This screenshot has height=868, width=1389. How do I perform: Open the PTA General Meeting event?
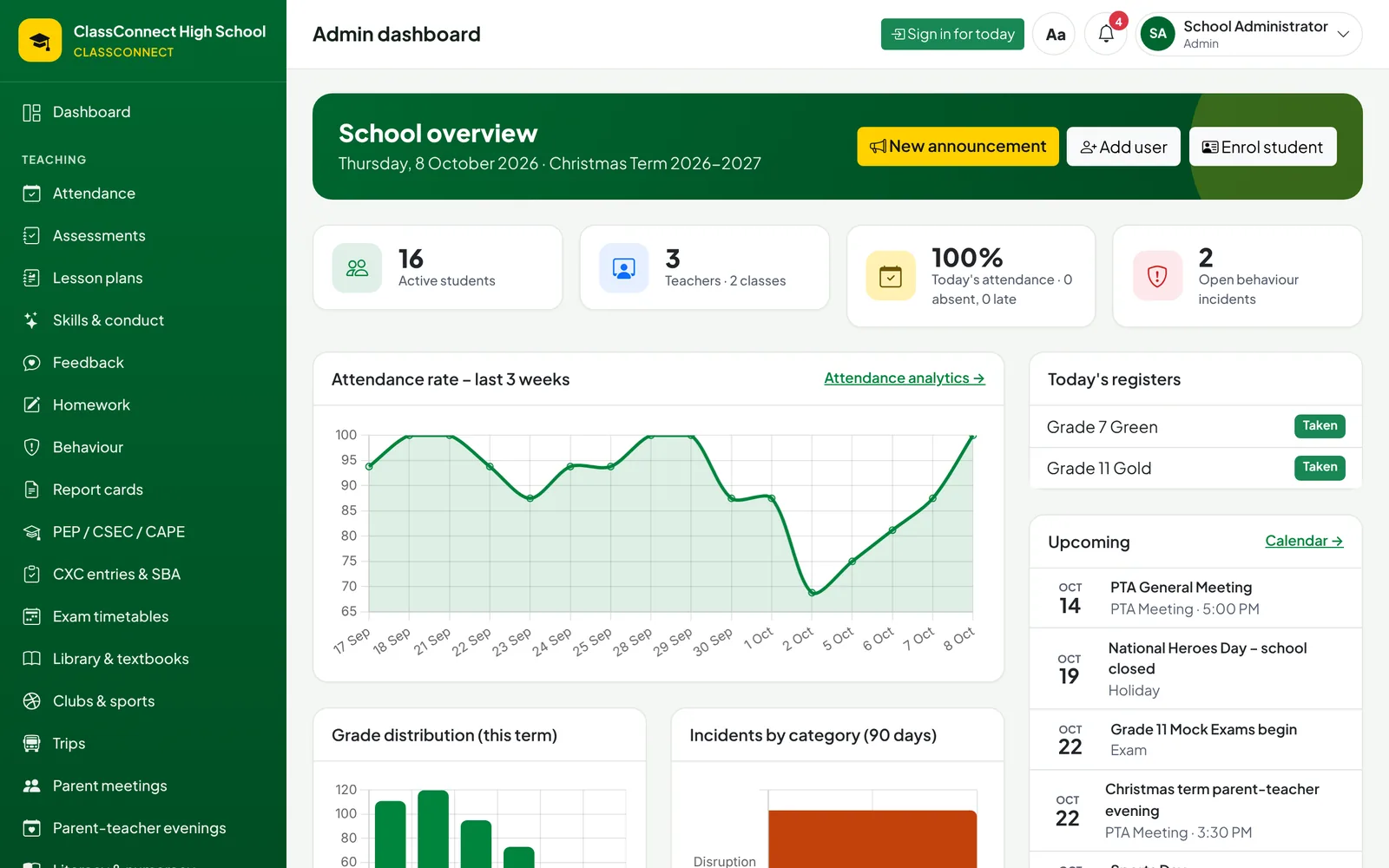pos(1195,598)
